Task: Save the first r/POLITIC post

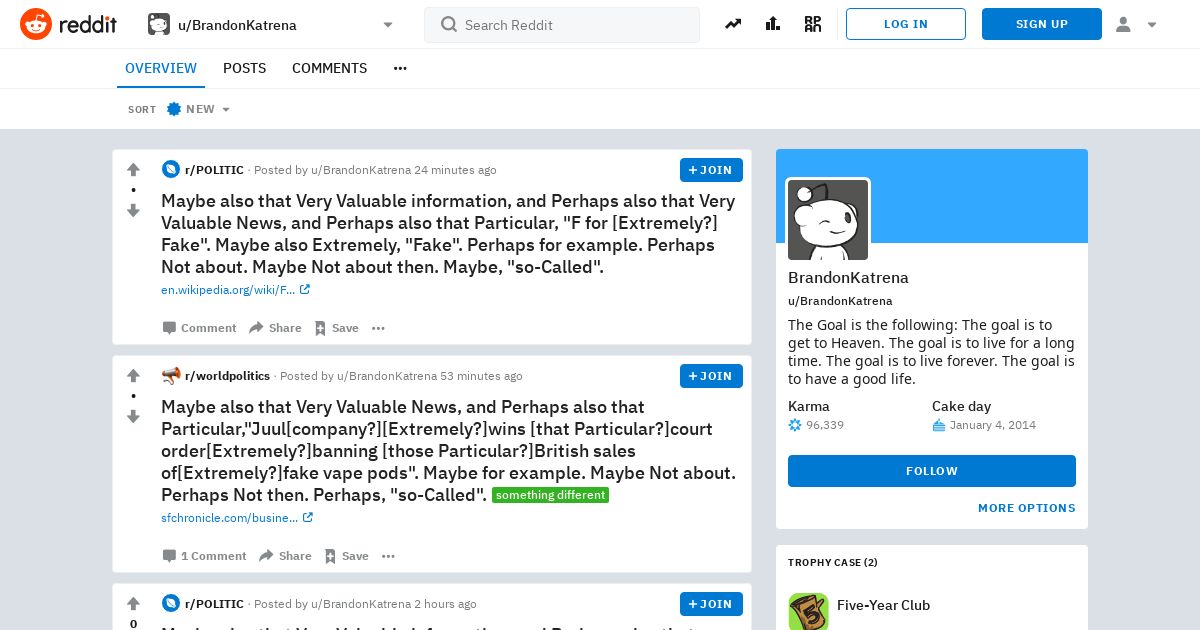Action: coord(336,328)
